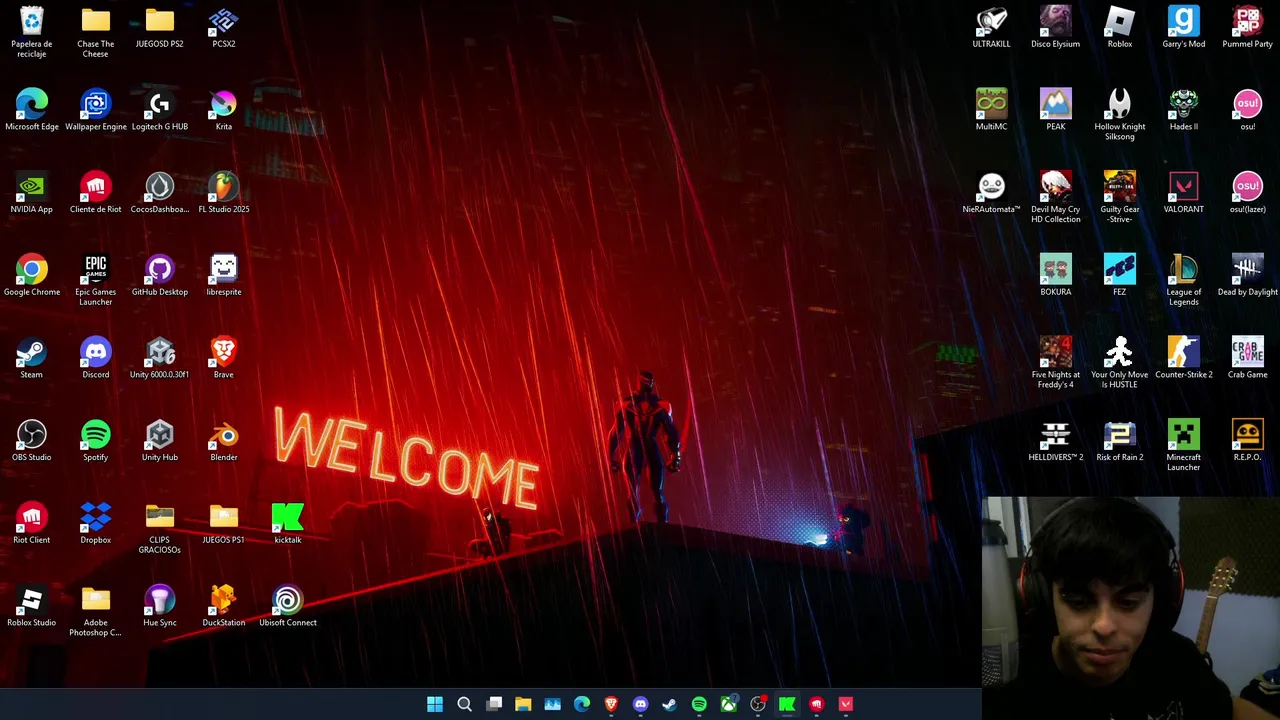Open the MultiMC shortcut
1280x720 pixels.
click(x=992, y=110)
